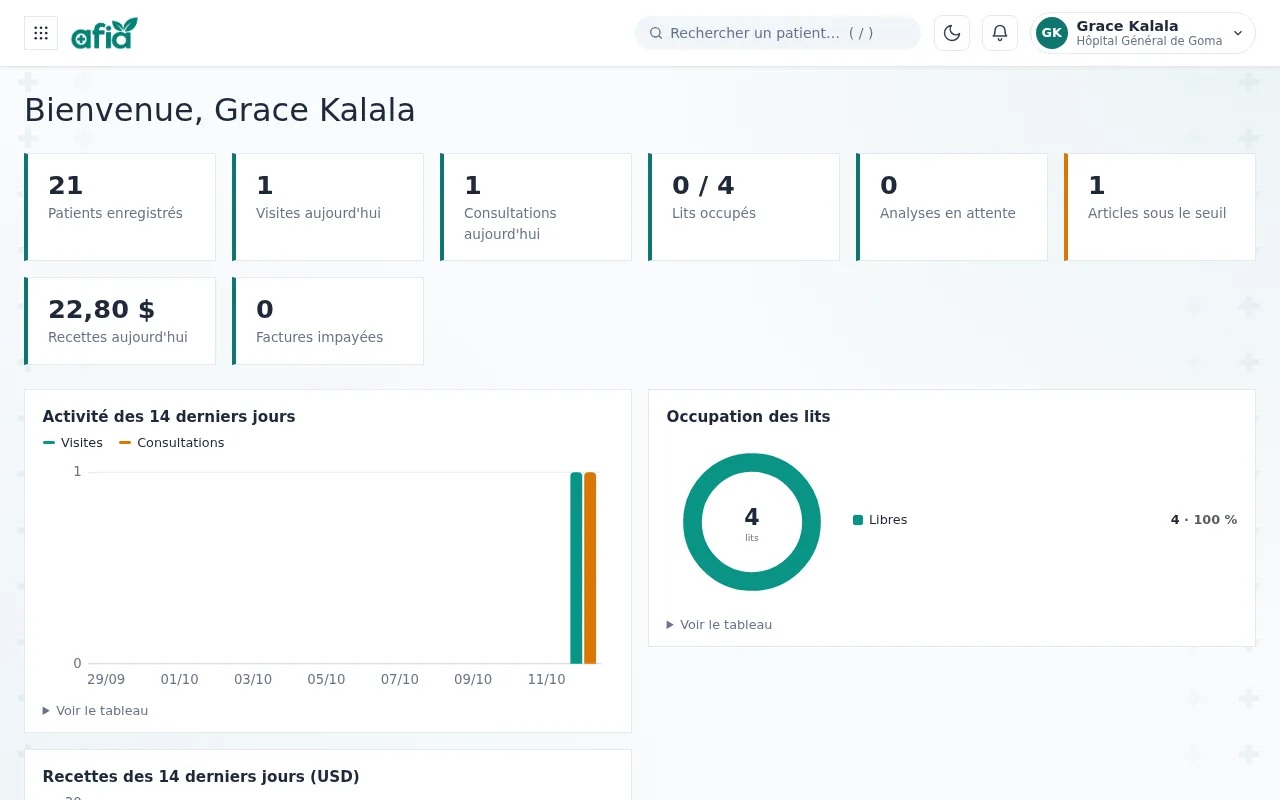1280x800 pixels.
Task: Click the search magnifier icon
Action: pos(656,33)
